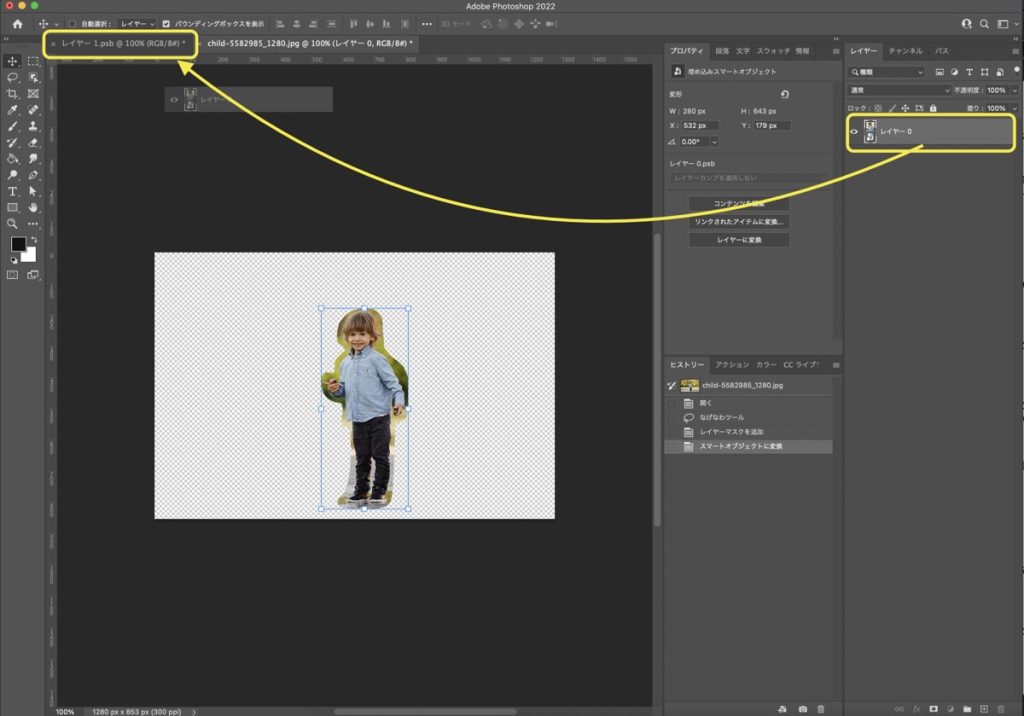Image resolution: width=1024 pixels, height=716 pixels.
Task: Select the History Brush tool
Action: coord(12,142)
